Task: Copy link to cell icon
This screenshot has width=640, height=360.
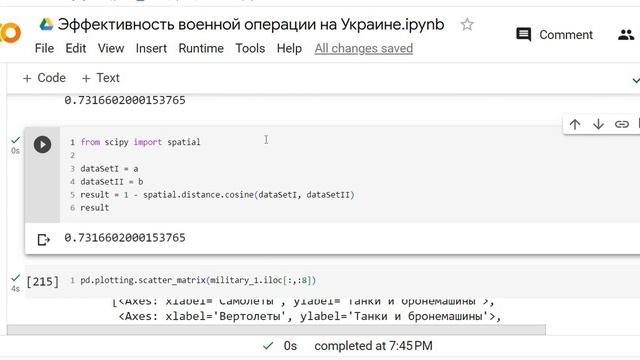Action: [621, 124]
